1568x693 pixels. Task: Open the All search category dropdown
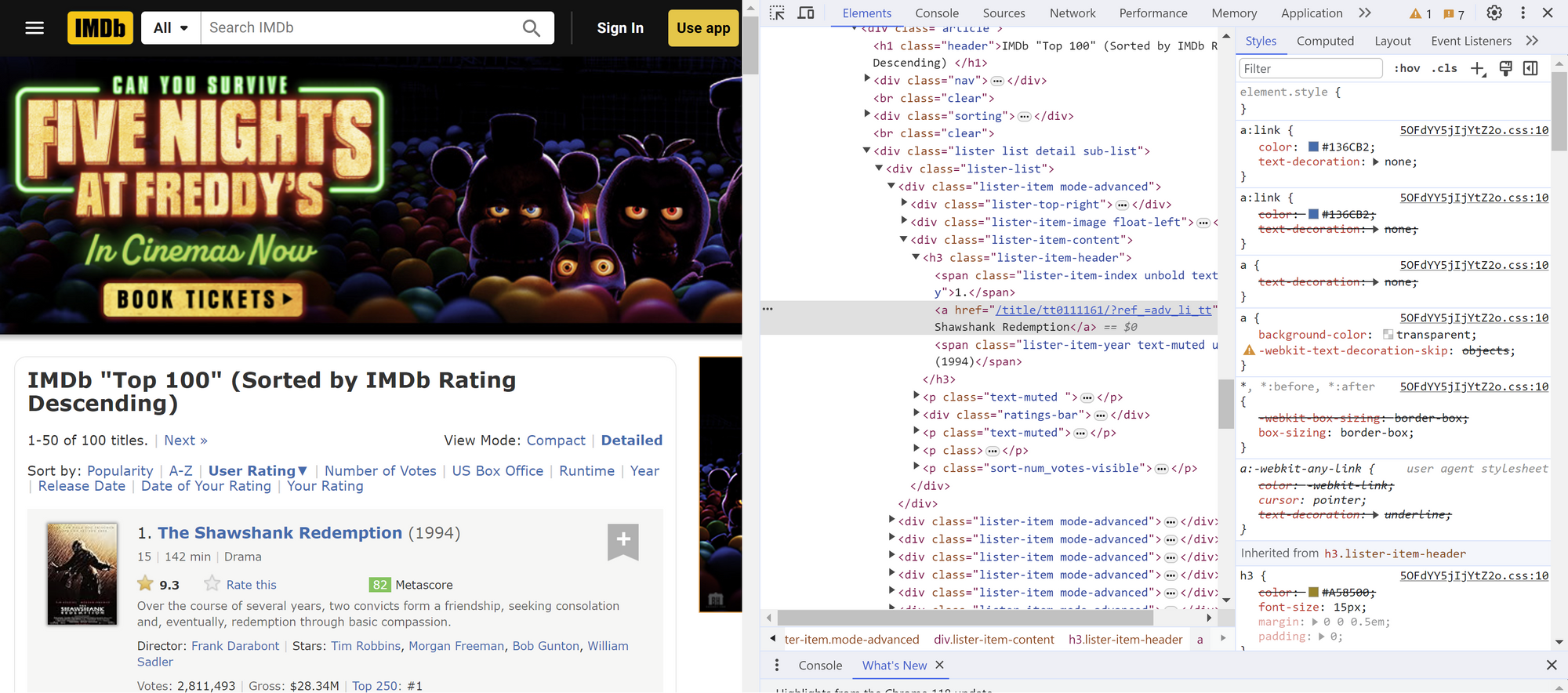[x=171, y=28]
